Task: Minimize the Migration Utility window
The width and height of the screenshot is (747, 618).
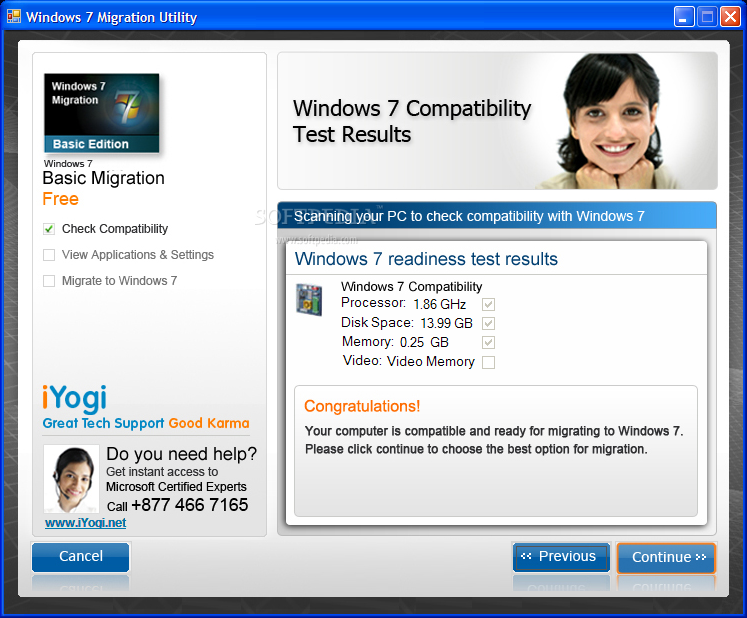Action: click(684, 17)
